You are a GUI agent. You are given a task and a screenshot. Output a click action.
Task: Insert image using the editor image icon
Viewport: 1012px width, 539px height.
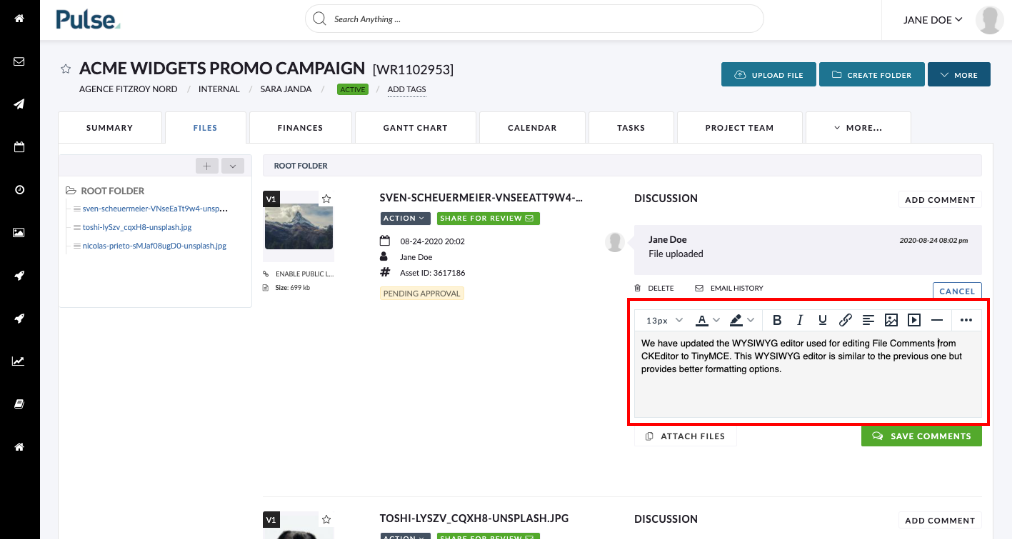[x=891, y=320]
